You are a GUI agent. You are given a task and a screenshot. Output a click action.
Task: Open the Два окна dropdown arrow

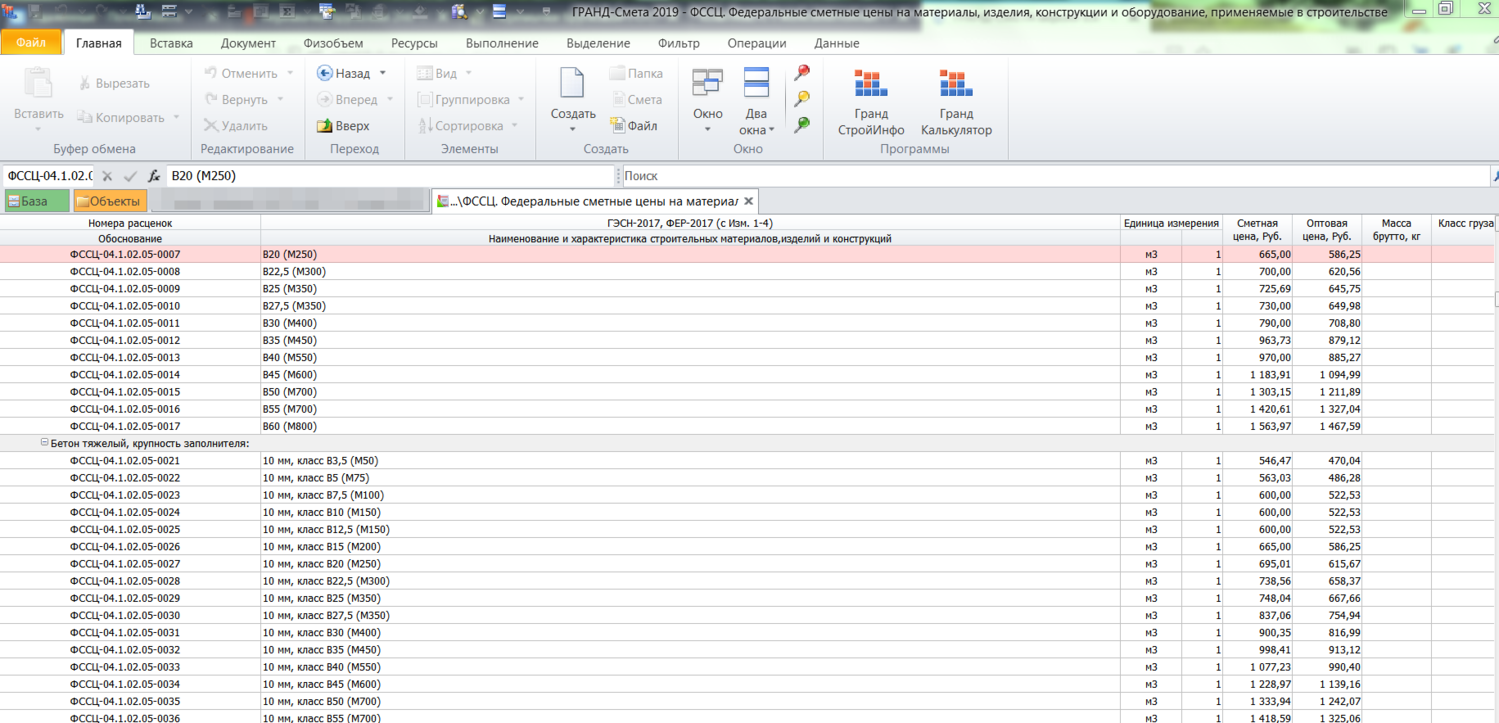point(772,130)
